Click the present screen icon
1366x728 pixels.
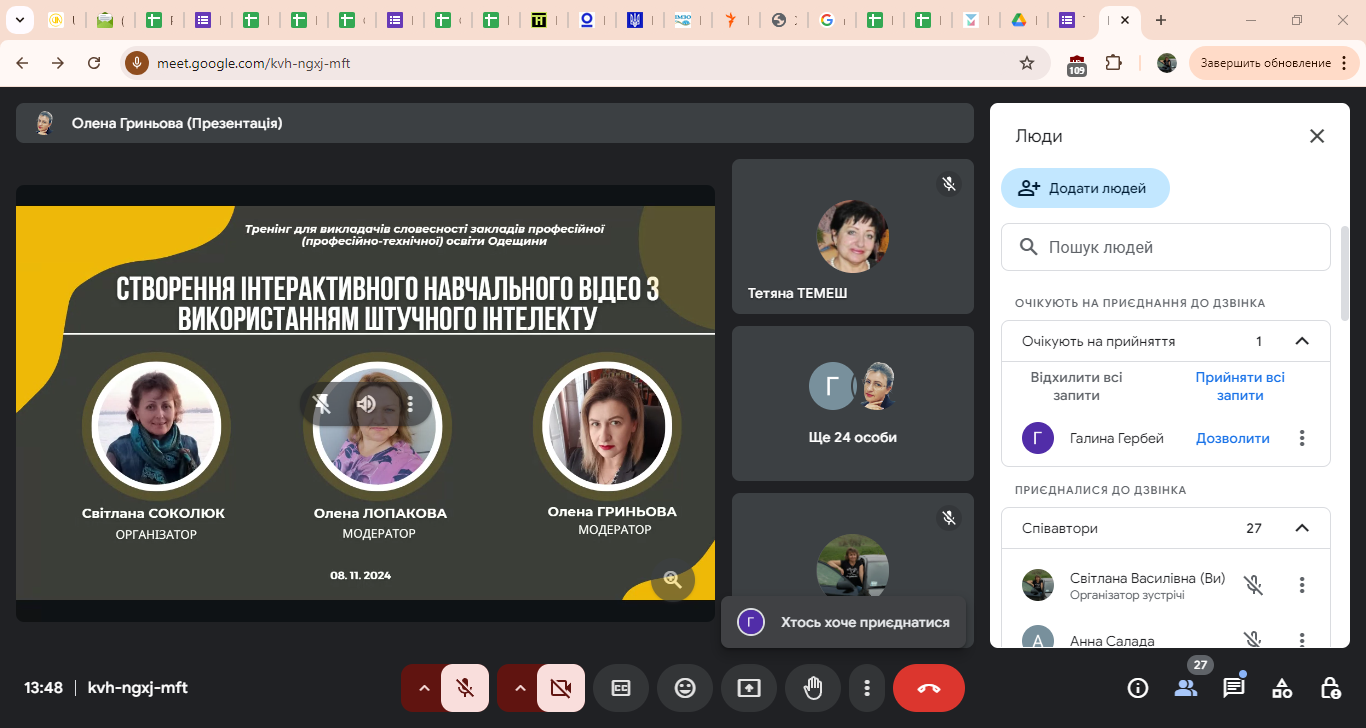pos(749,688)
